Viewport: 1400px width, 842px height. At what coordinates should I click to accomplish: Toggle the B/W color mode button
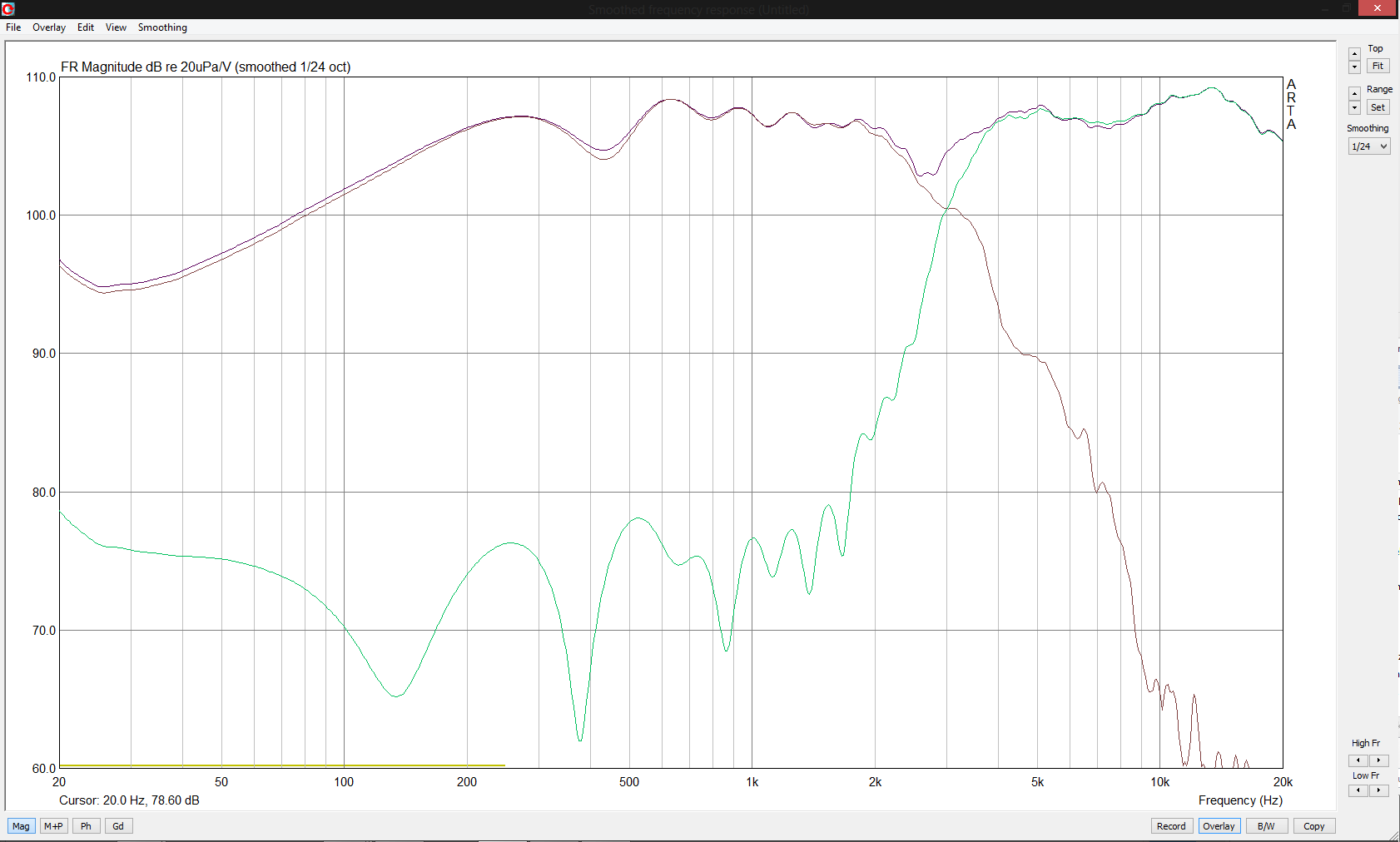[x=1266, y=826]
